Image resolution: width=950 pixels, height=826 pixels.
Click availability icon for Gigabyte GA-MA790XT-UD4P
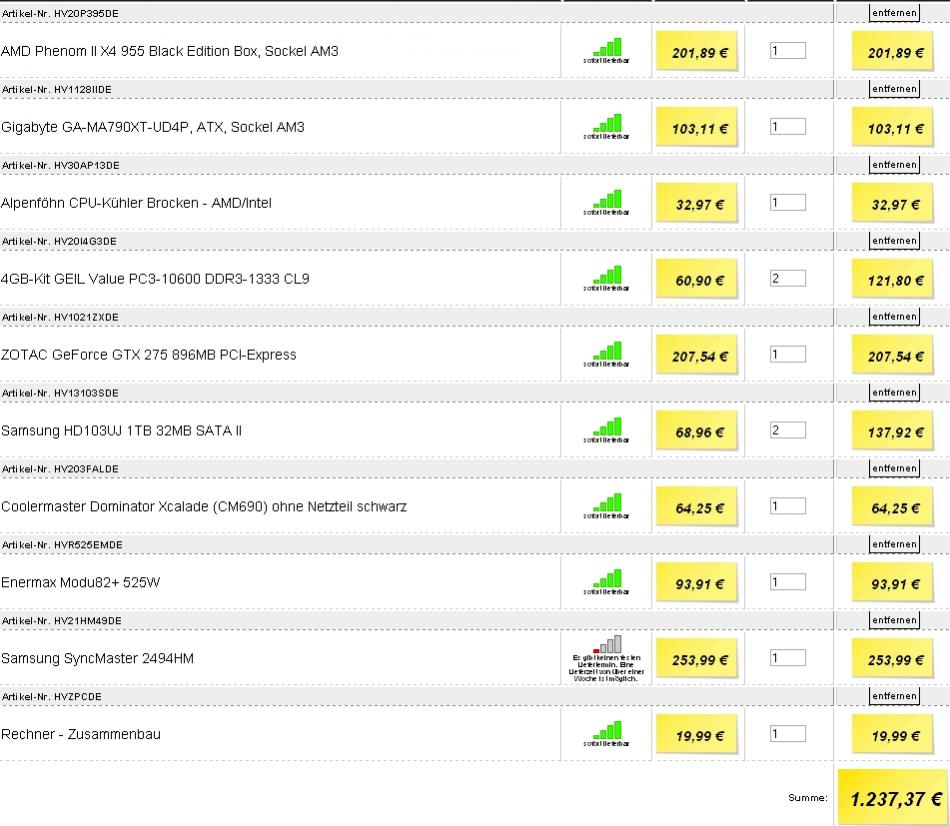pyautogui.click(x=606, y=123)
